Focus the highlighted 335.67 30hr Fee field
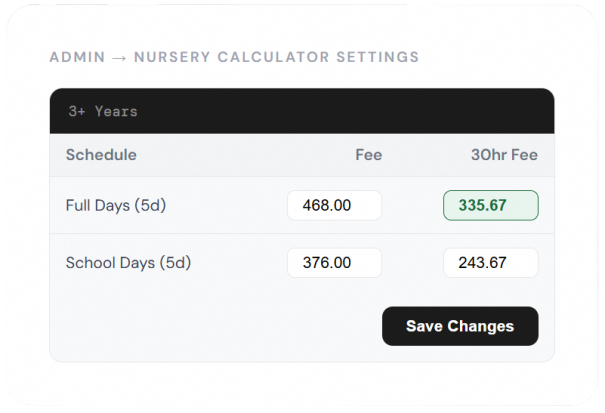 point(490,206)
